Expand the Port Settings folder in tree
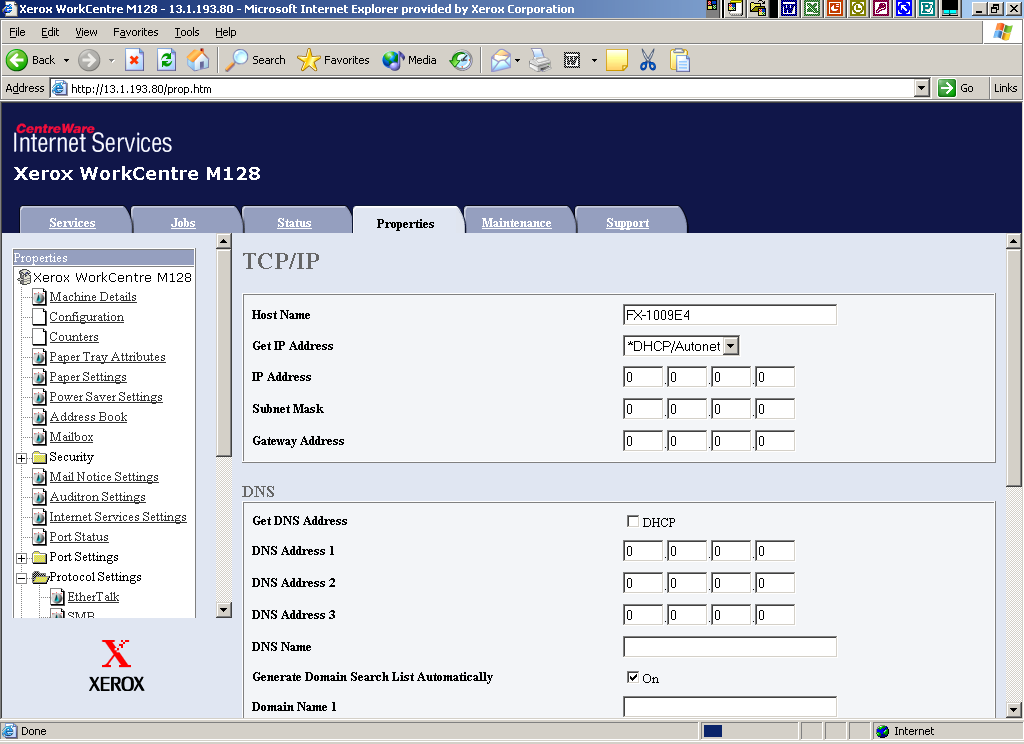This screenshot has height=744, width=1024. 22,558
